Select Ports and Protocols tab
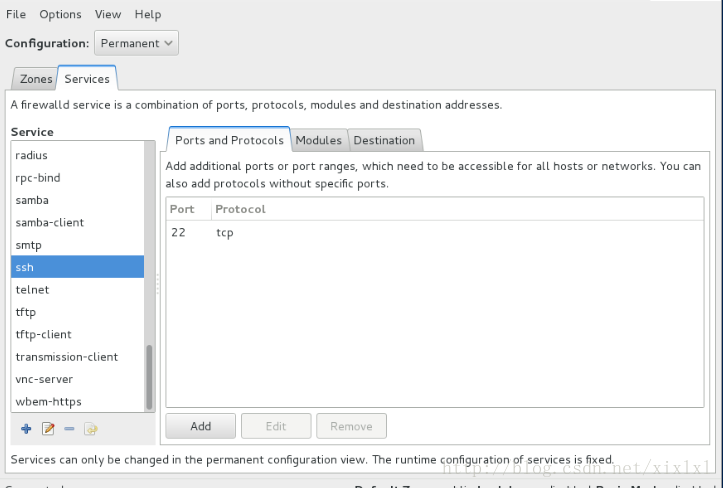The image size is (723, 488). (229, 140)
